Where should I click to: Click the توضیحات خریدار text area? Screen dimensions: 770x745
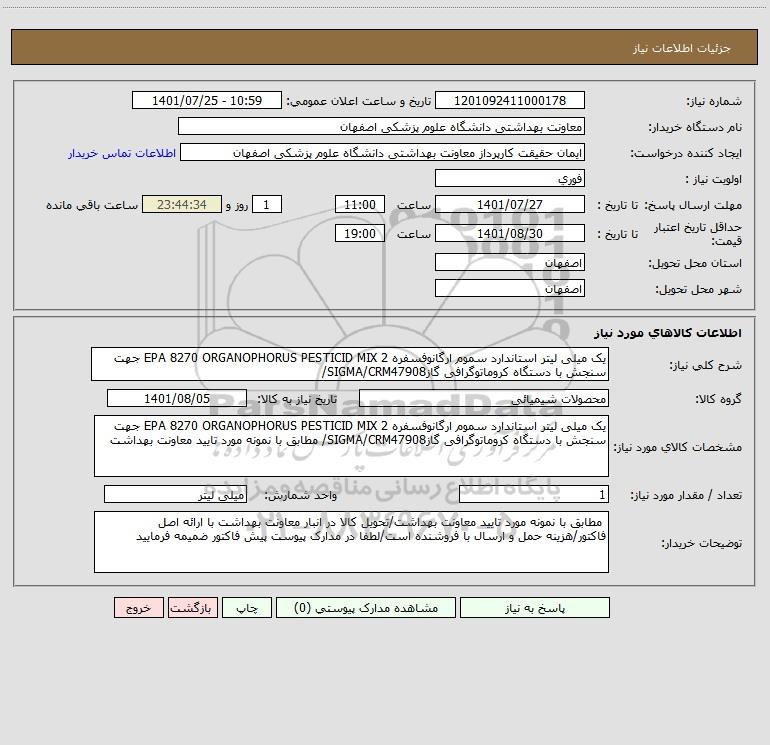point(351,542)
